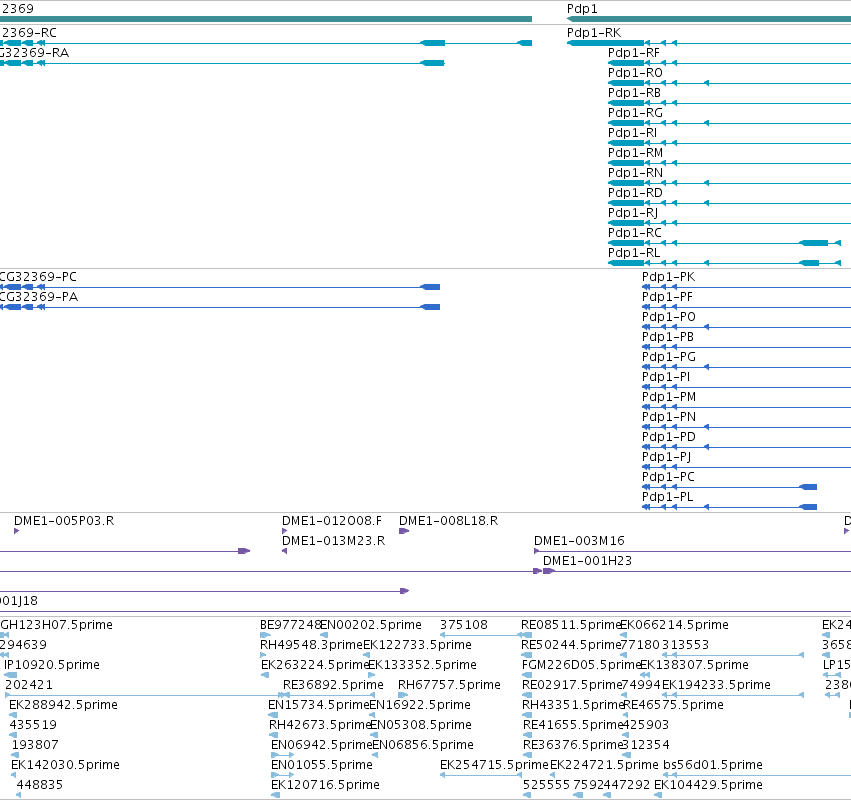Click the DME1-005P03.R clone label
Viewport: 851px width, 800px height.
click(64, 521)
